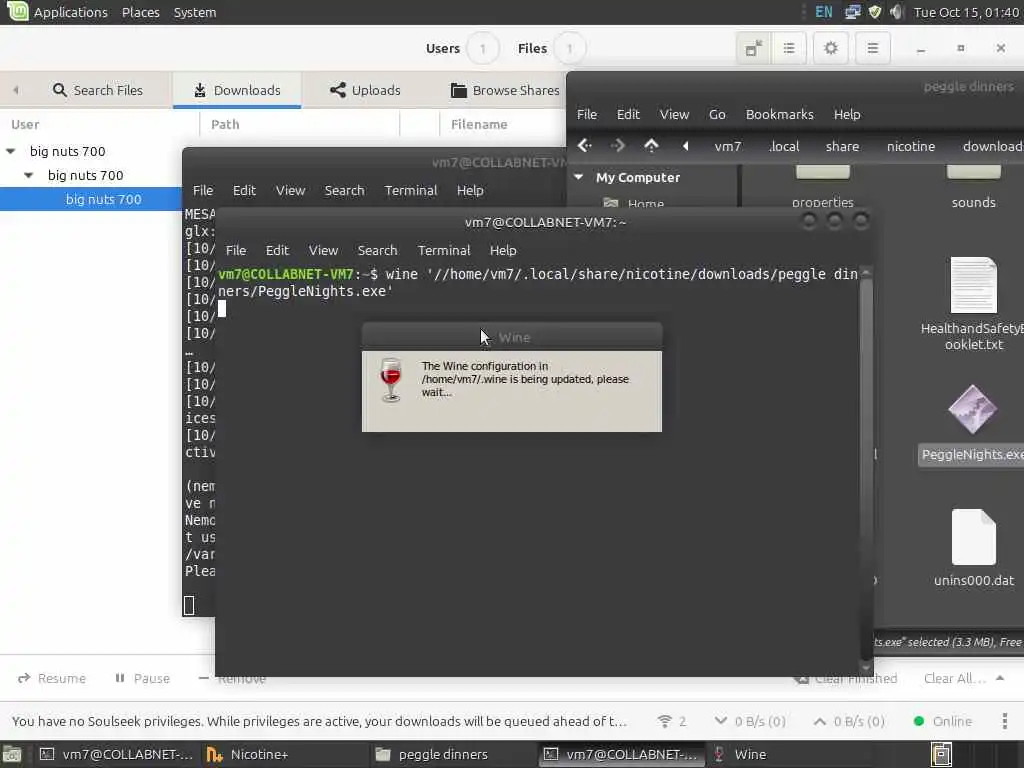Click the .local path breadcrumb
Image resolution: width=1024 pixels, height=768 pixels.
(784, 146)
